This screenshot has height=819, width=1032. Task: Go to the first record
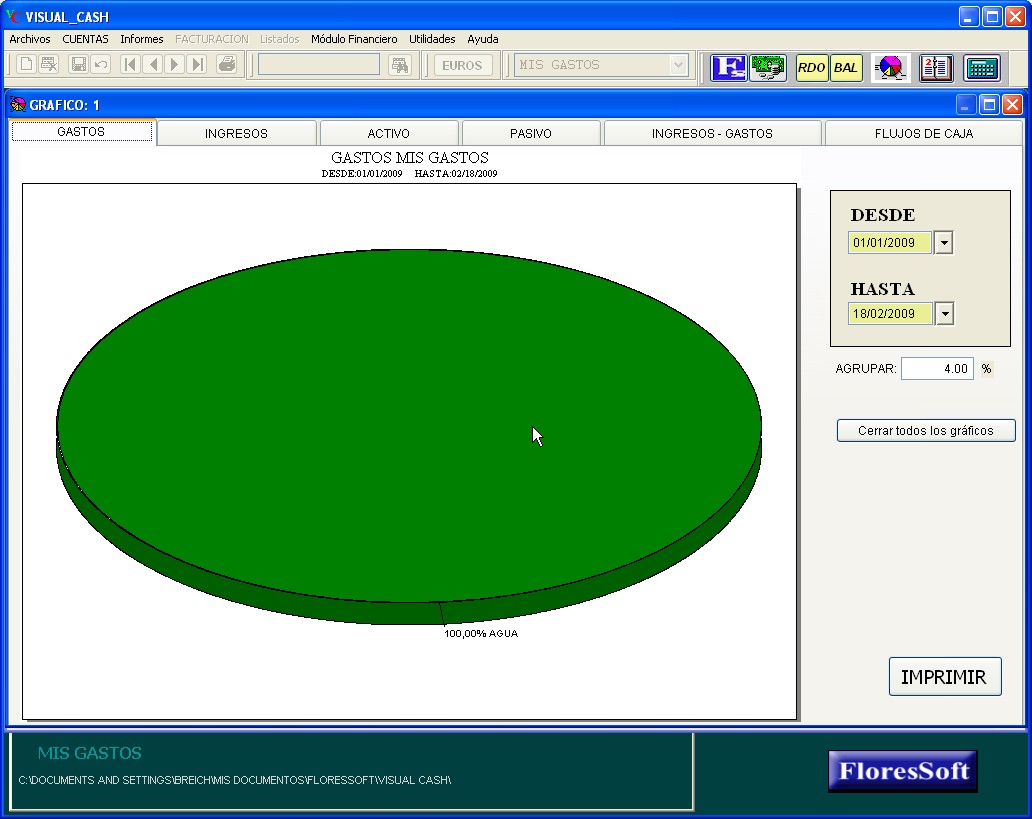click(130, 65)
